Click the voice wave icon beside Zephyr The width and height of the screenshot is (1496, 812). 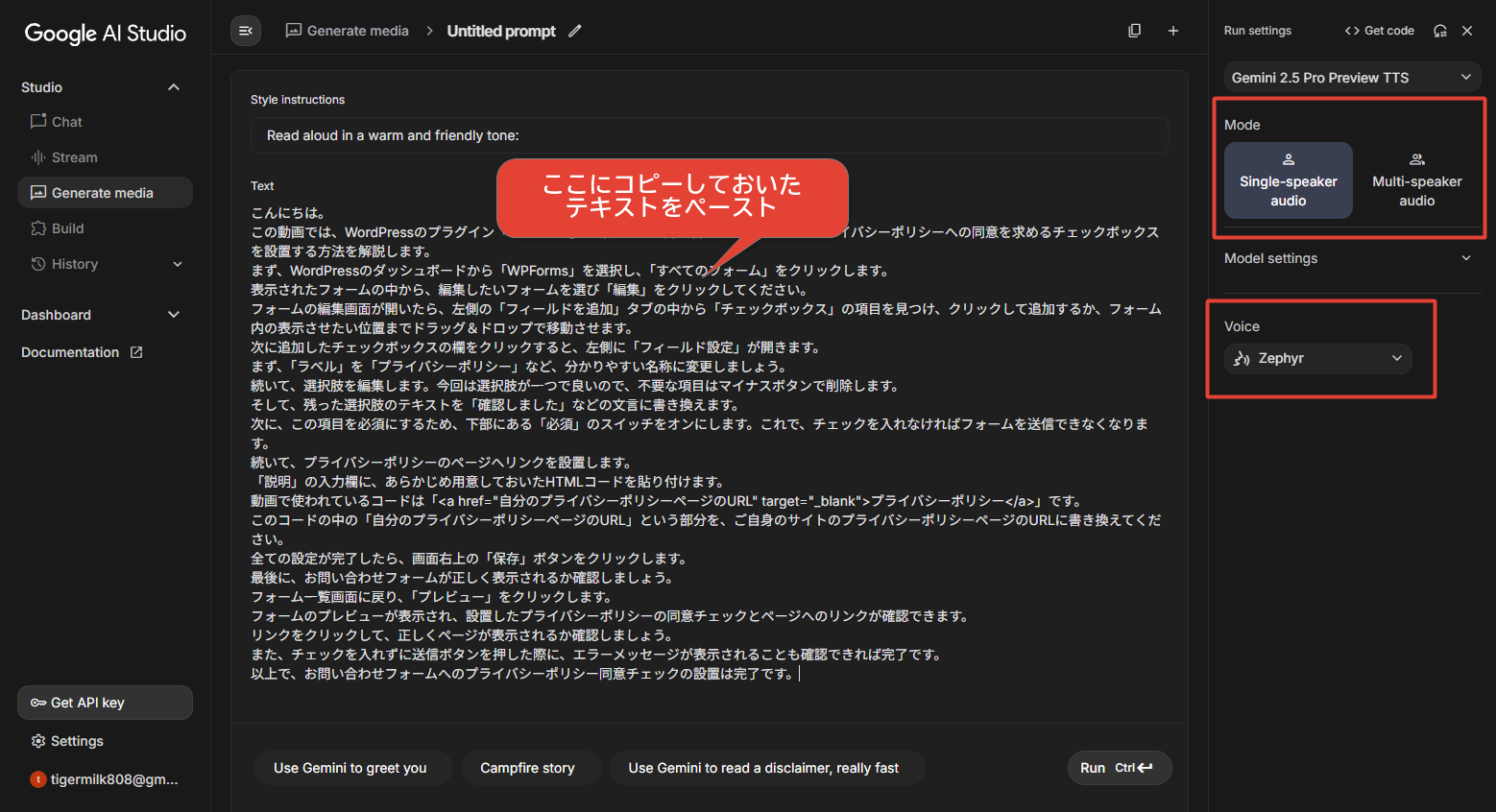(x=1242, y=358)
